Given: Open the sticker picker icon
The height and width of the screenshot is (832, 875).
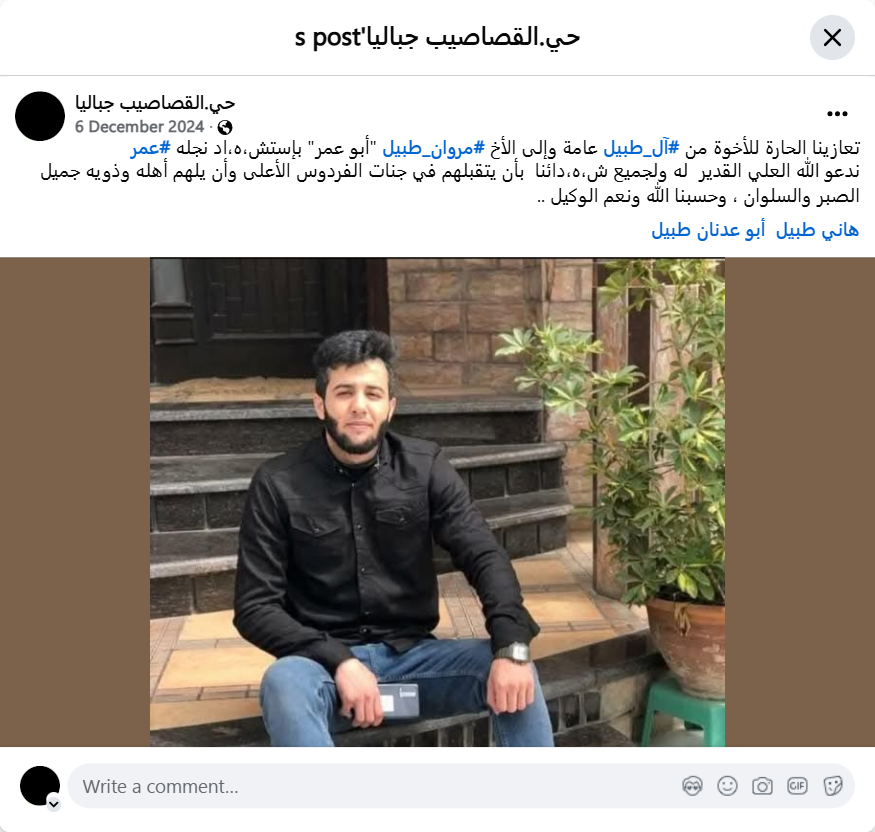Looking at the screenshot, I should tap(833, 786).
